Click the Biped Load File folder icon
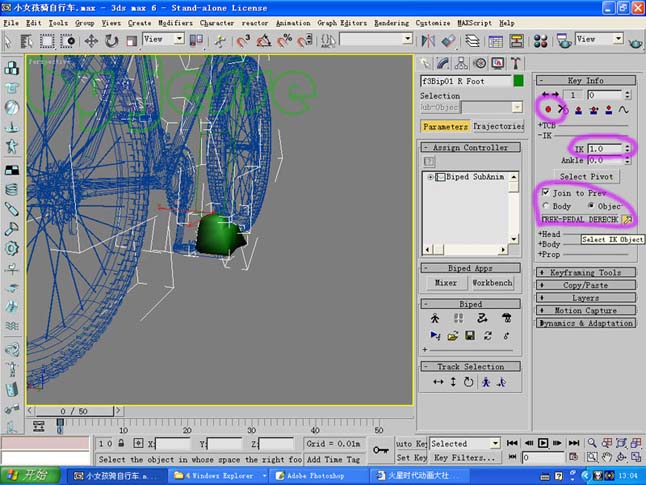The image size is (646, 485). [452, 336]
